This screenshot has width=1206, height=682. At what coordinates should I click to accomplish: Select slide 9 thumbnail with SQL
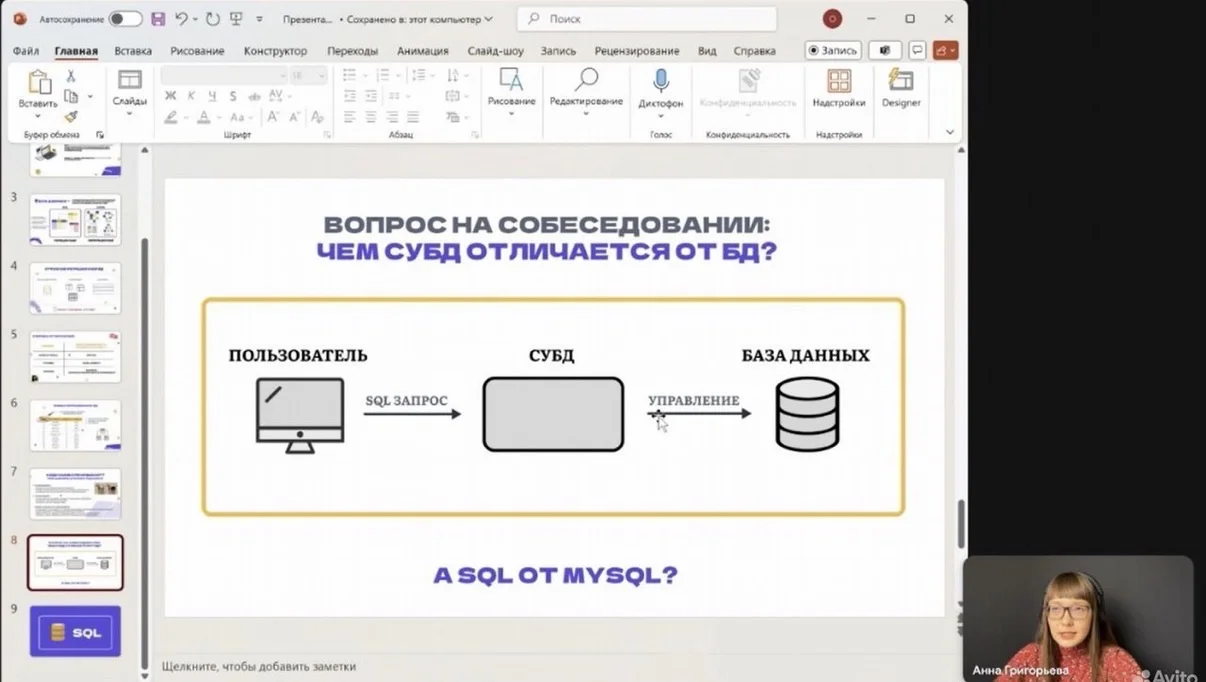click(75, 631)
